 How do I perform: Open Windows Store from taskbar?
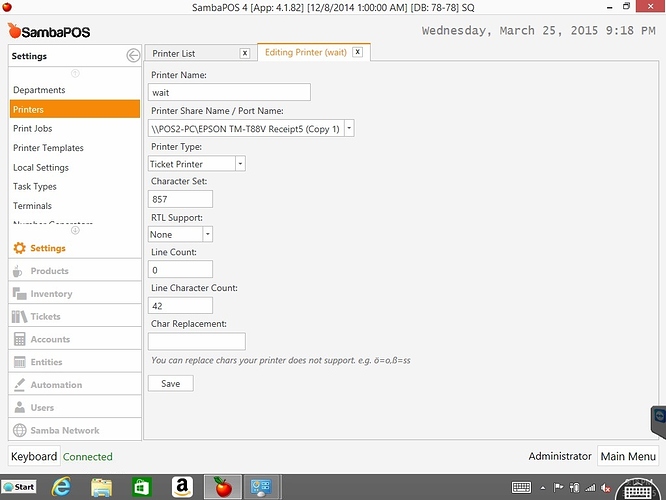[x=141, y=487]
